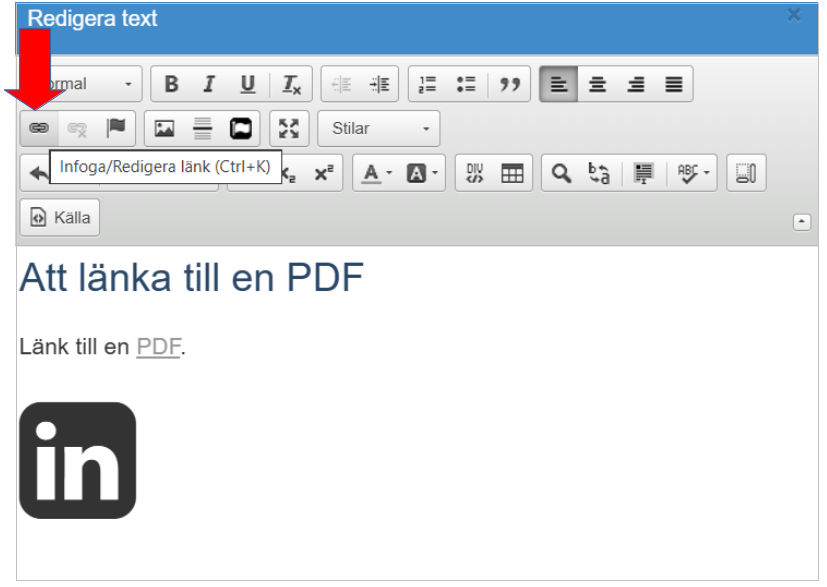
Task: Toggle italic formatting
Action: (x=209, y=84)
